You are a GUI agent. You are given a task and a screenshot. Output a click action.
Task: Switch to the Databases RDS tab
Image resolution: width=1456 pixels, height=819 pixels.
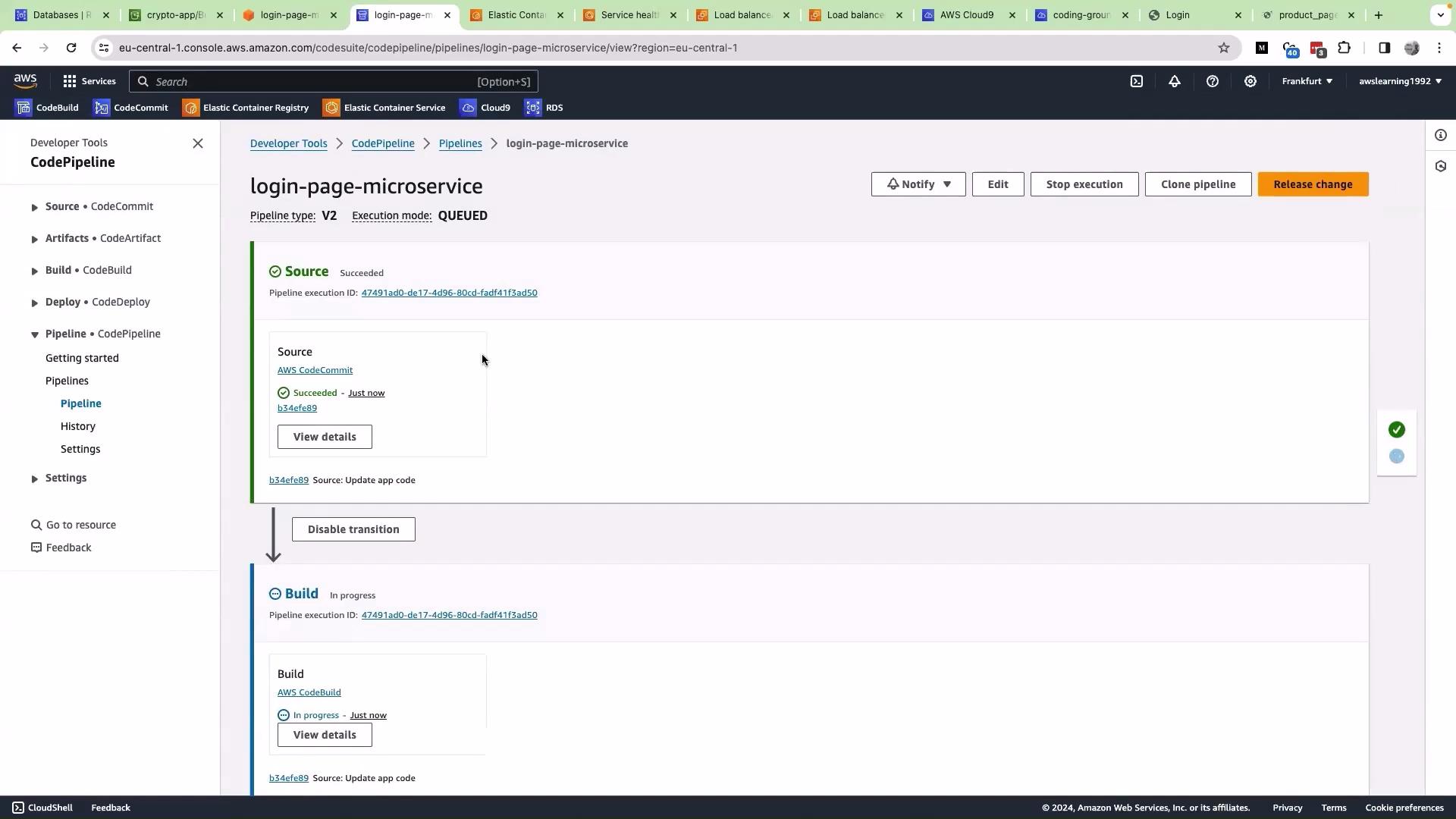[62, 15]
